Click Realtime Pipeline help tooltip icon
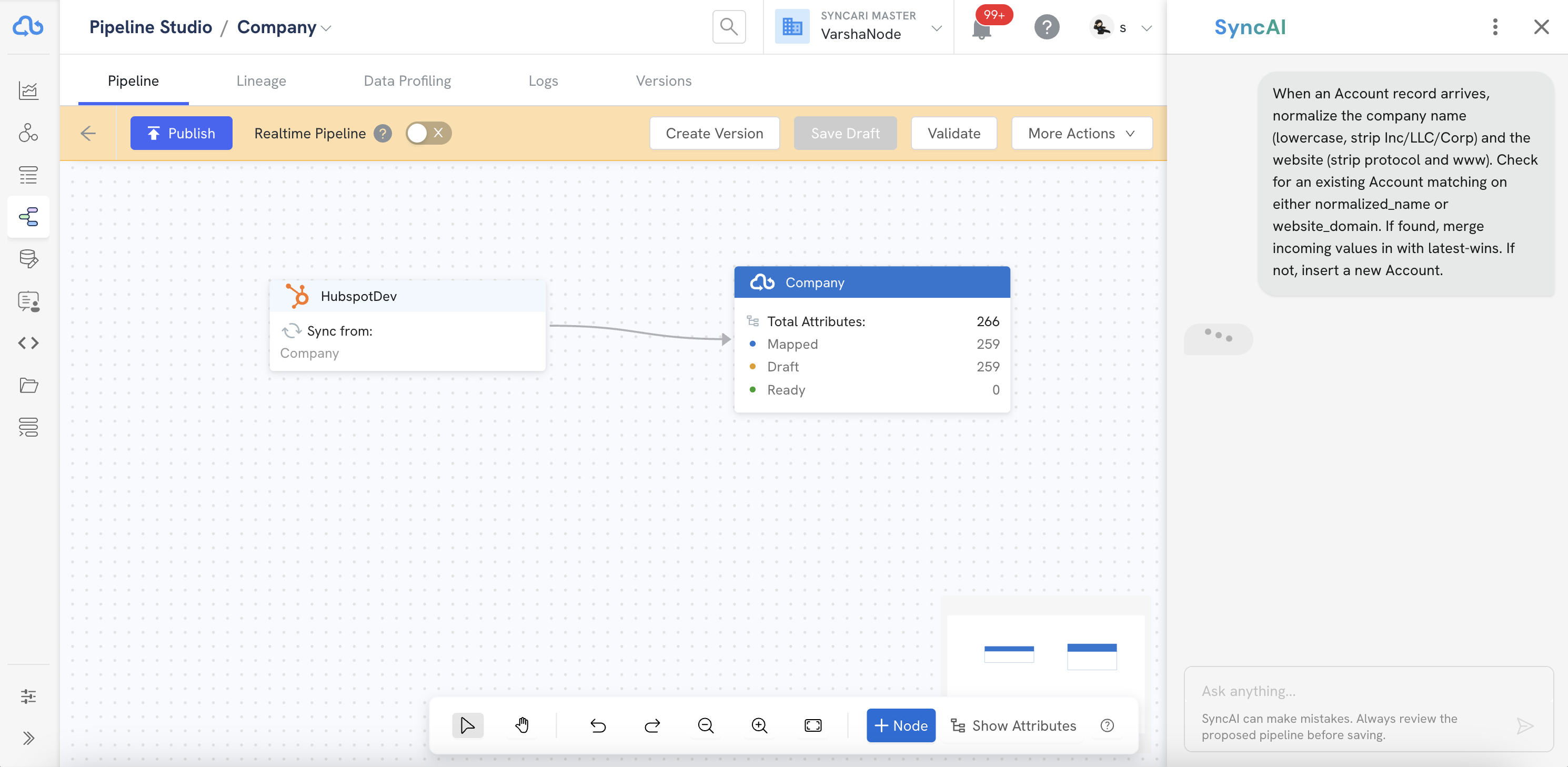 tap(382, 133)
